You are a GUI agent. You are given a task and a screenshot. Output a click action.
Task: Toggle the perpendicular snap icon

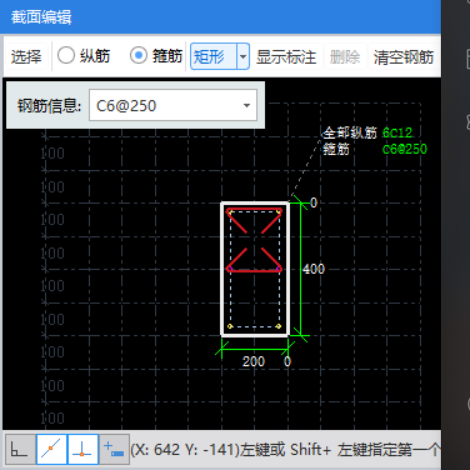[83, 449]
